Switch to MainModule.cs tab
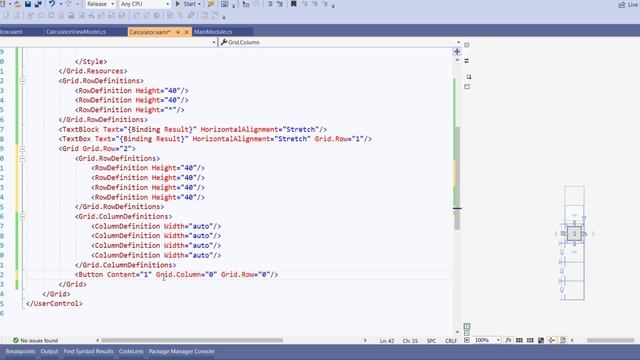The image size is (640, 360). coord(213,32)
